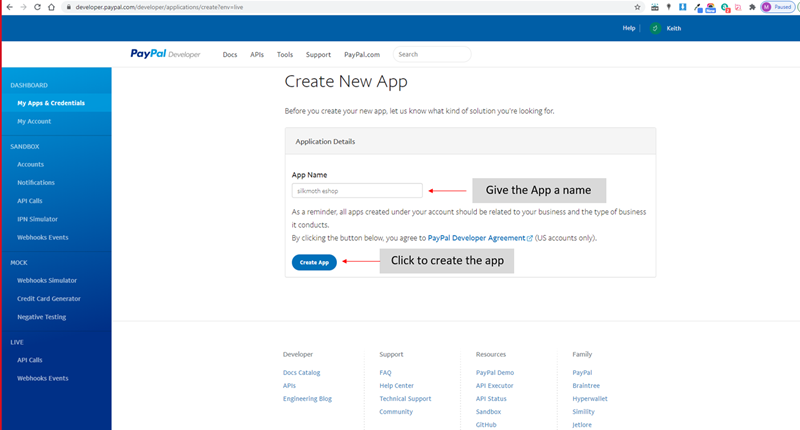Open Hyperwallet footer link

pyautogui.click(x=590, y=399)
